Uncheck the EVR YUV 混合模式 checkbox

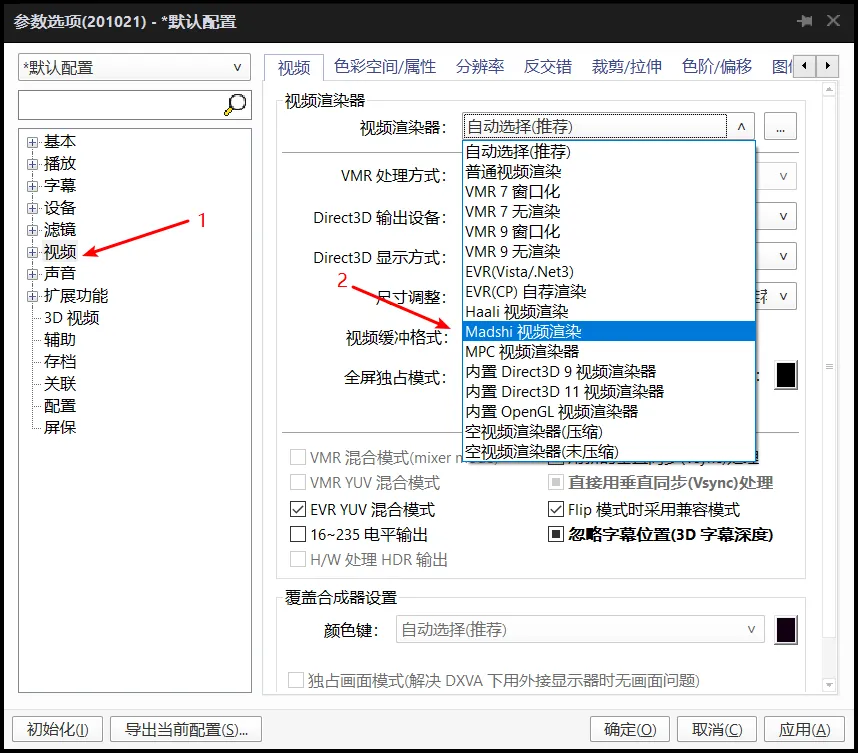click(297, 509)
